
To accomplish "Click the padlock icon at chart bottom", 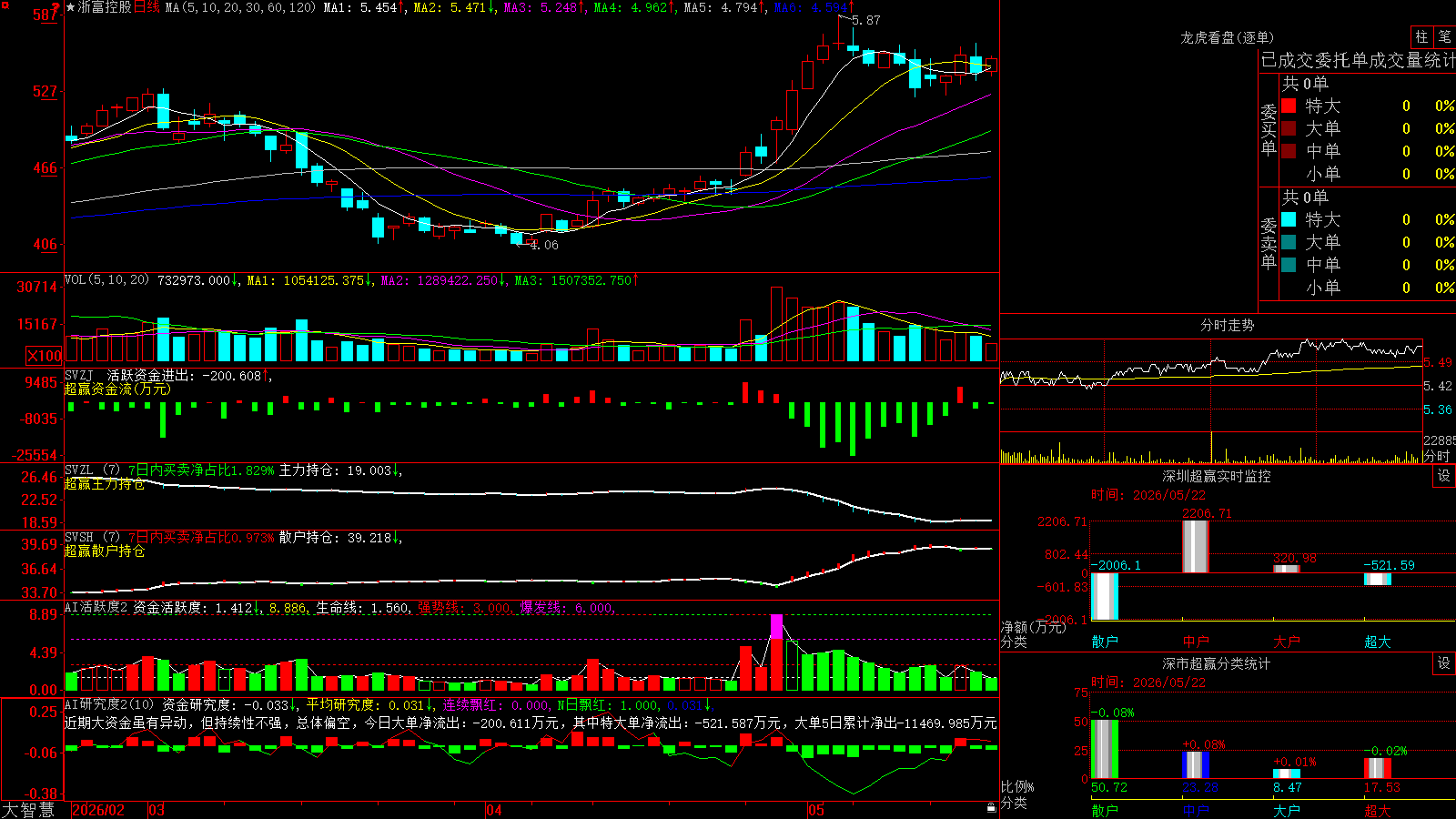I will click(x=991, y=808).
